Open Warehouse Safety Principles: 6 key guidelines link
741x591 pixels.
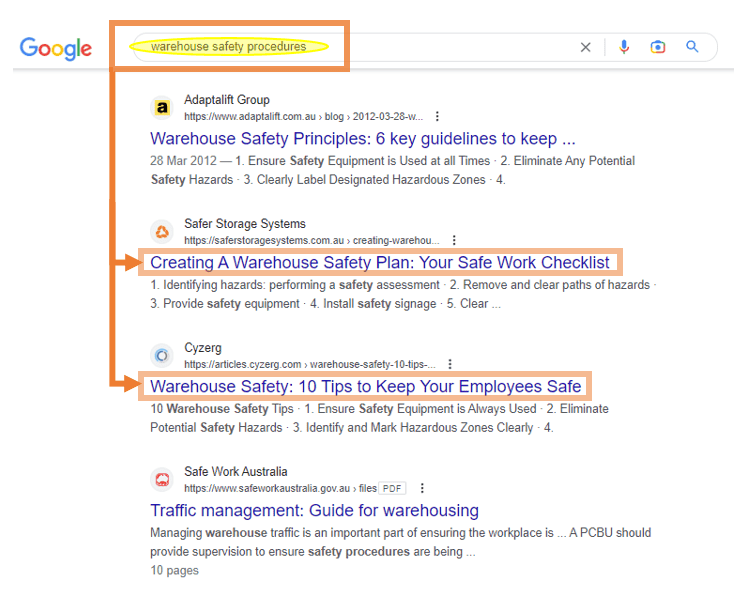coord(362,138)
